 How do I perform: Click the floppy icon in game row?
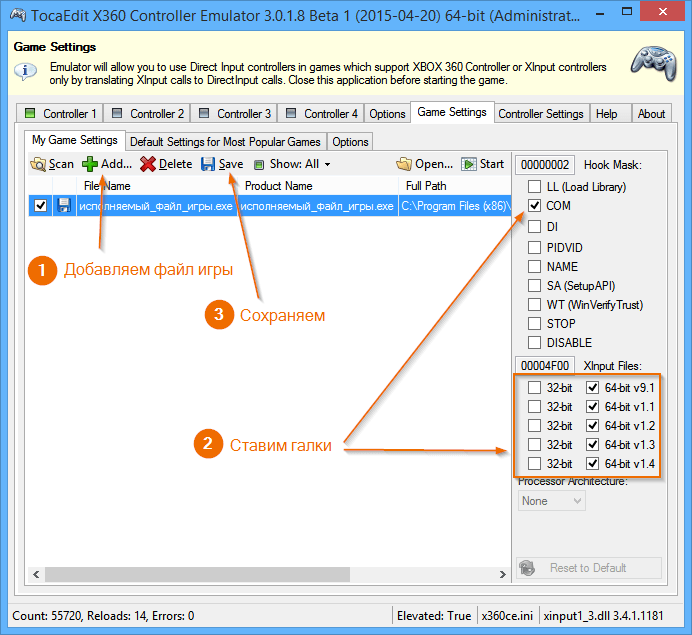64,206
